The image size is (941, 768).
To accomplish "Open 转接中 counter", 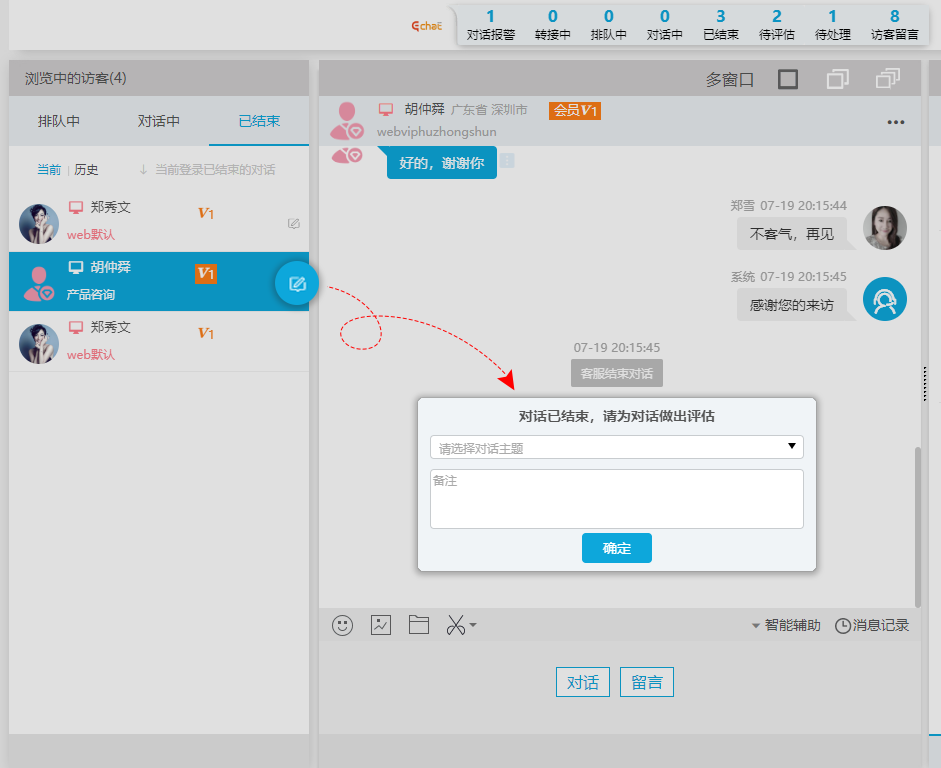I will click(x=553, y=25).
